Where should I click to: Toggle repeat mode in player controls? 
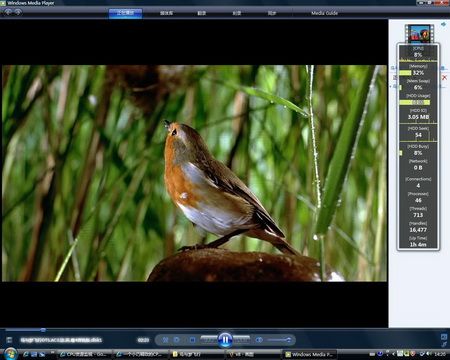[177, 340]
